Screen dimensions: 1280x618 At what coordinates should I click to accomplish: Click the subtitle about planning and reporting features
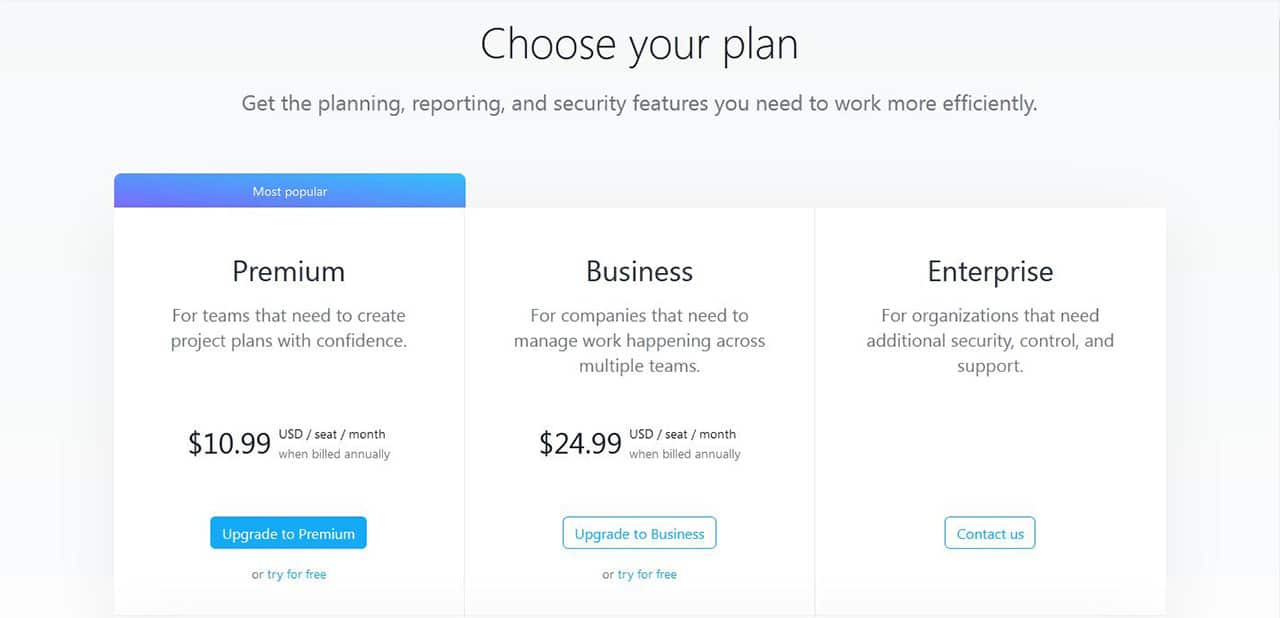click(x=639, y=103)
